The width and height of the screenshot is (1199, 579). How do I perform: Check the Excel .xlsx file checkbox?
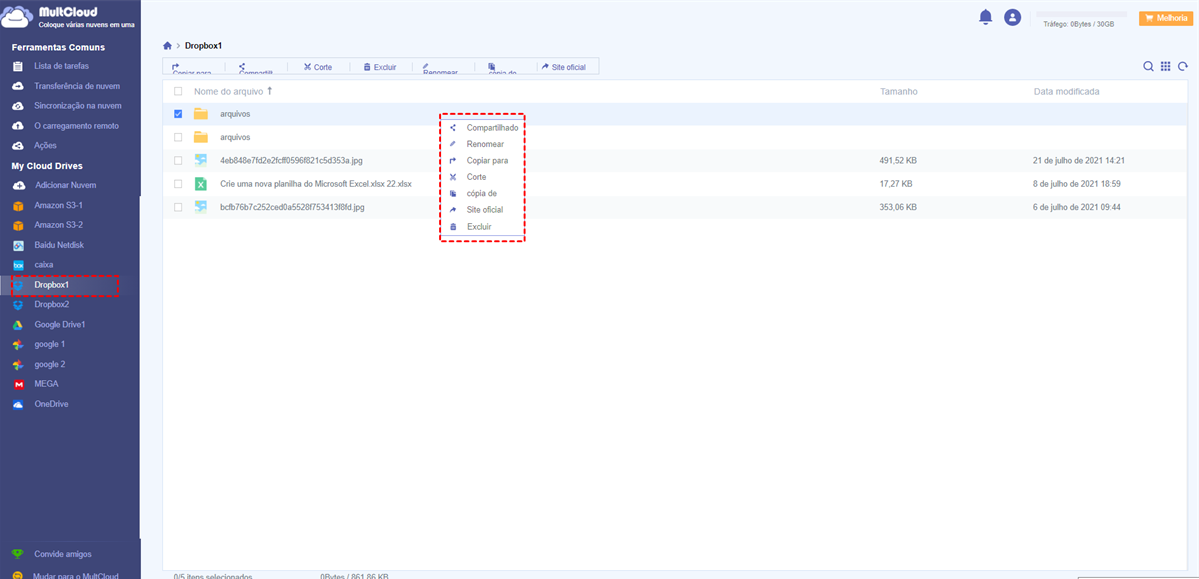click(x=178, y=184)
